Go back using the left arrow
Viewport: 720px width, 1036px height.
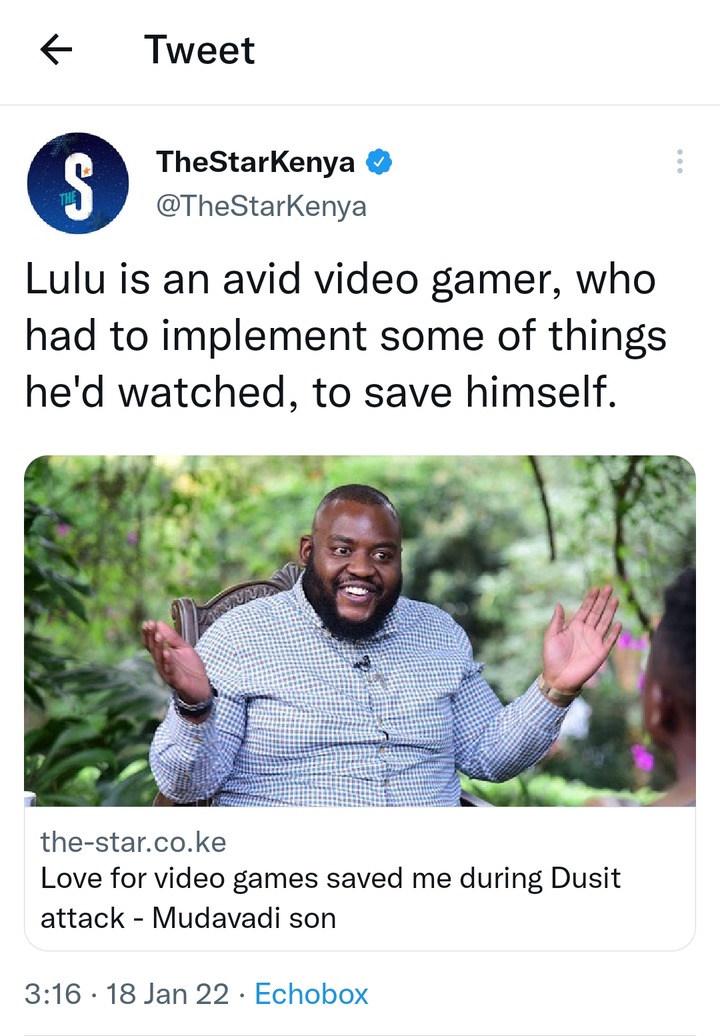(56, 50)
